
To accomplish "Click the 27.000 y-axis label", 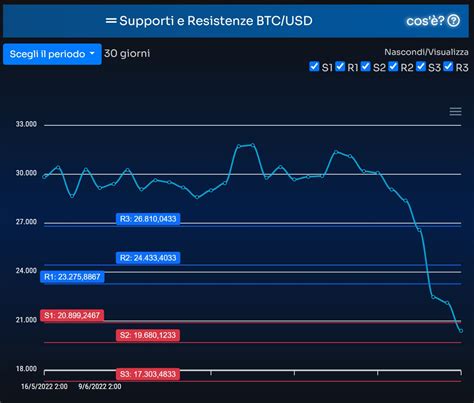I will point(26,222).
